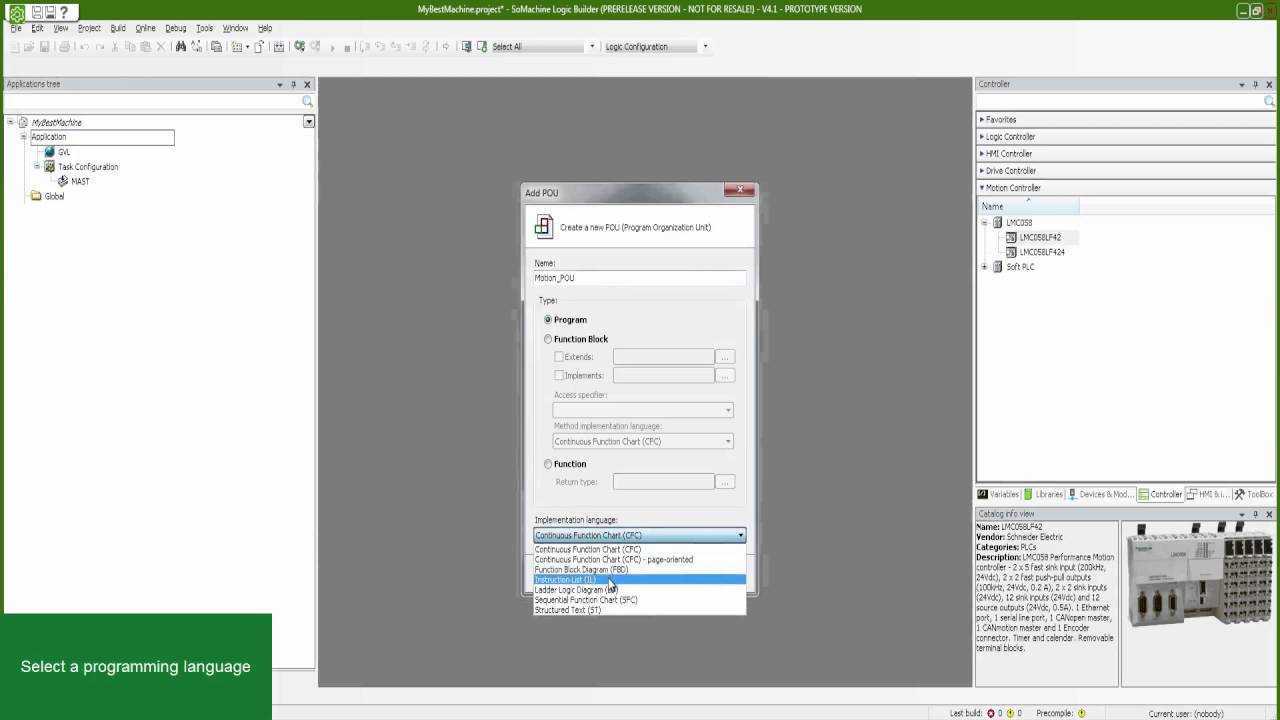Screen dimensions: 1280x720
Task: Open the Logic Configuration toolbar dropdown
Action: (x=705, y=46)
